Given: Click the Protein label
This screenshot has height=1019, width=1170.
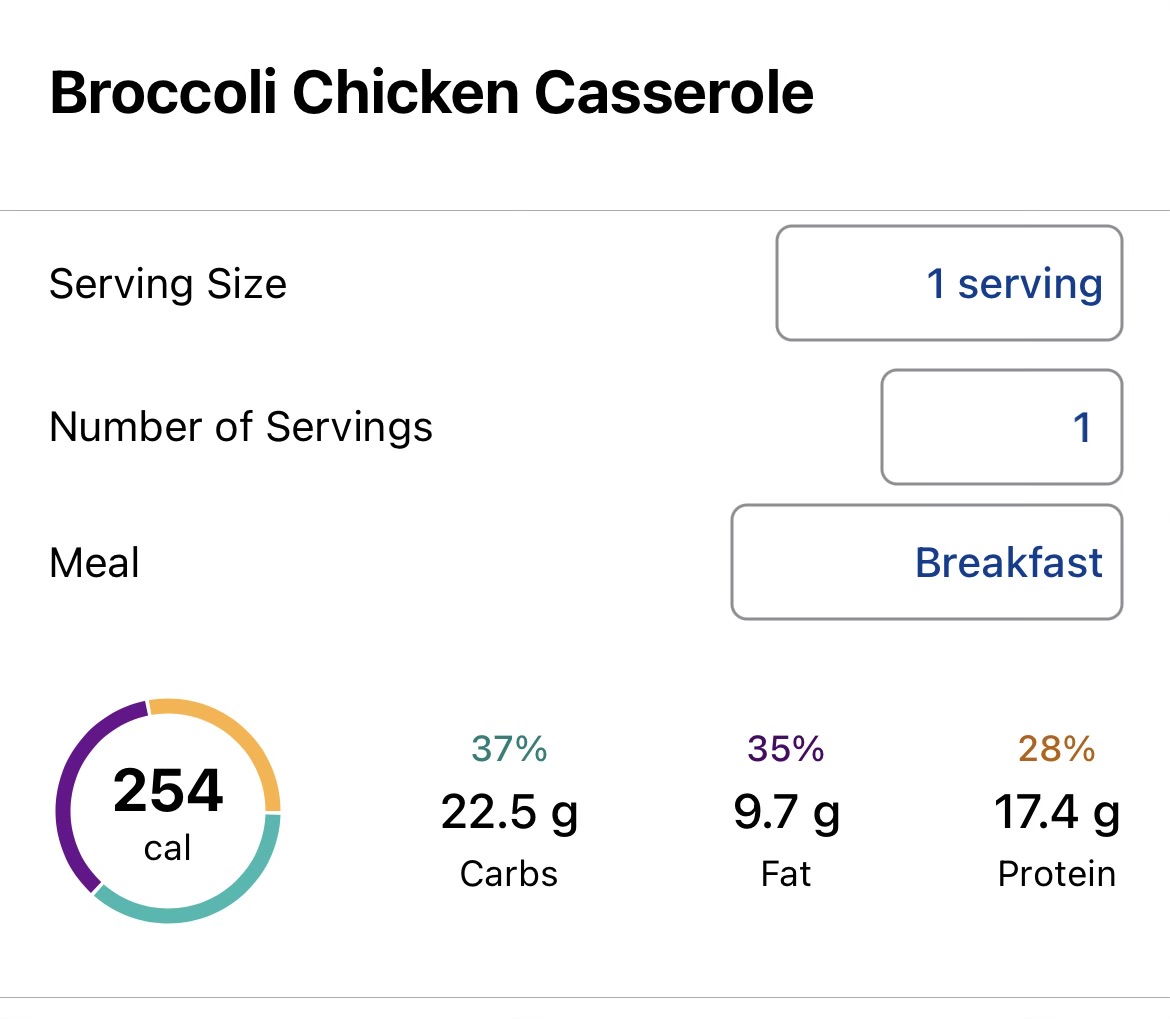Looking at the screenshot, I should coord(1057,874).
